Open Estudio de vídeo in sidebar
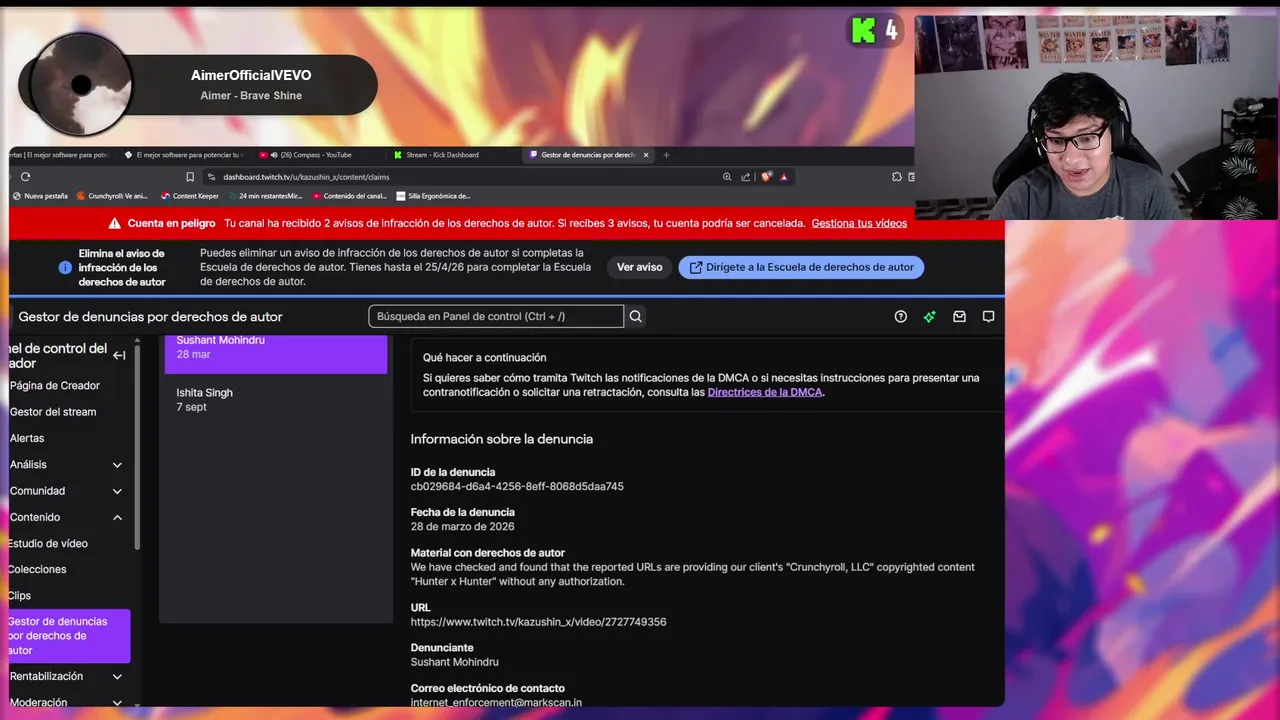 pyautogui.click(x=48, y=543)
